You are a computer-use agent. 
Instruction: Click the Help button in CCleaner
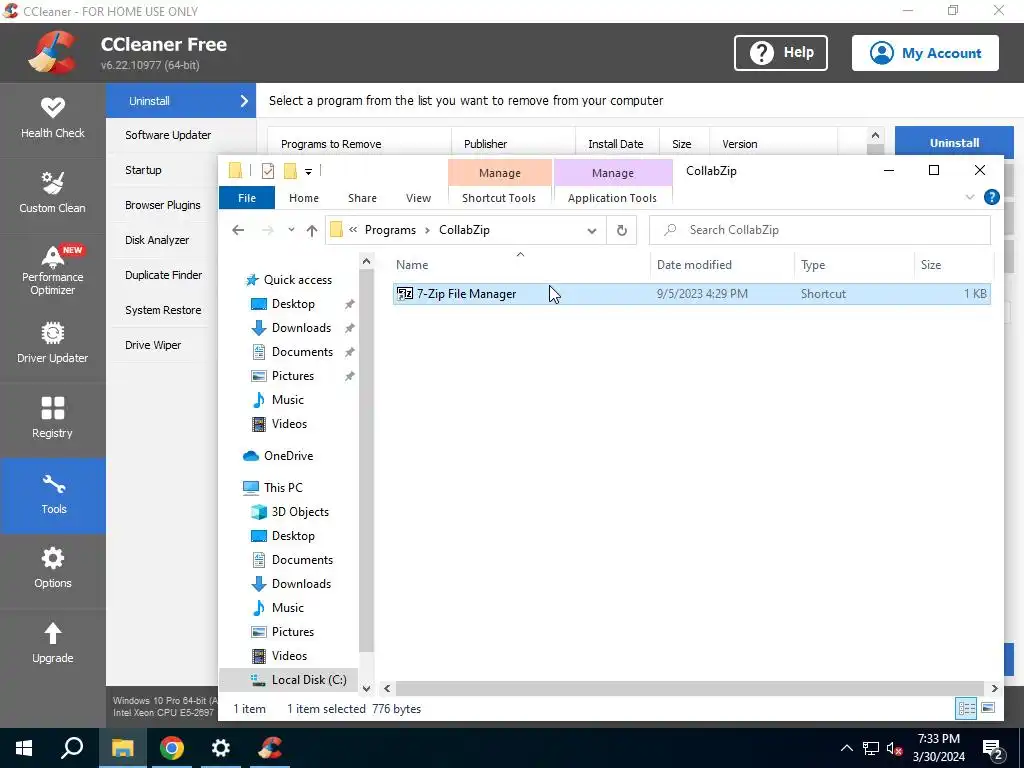coord(780,53)
